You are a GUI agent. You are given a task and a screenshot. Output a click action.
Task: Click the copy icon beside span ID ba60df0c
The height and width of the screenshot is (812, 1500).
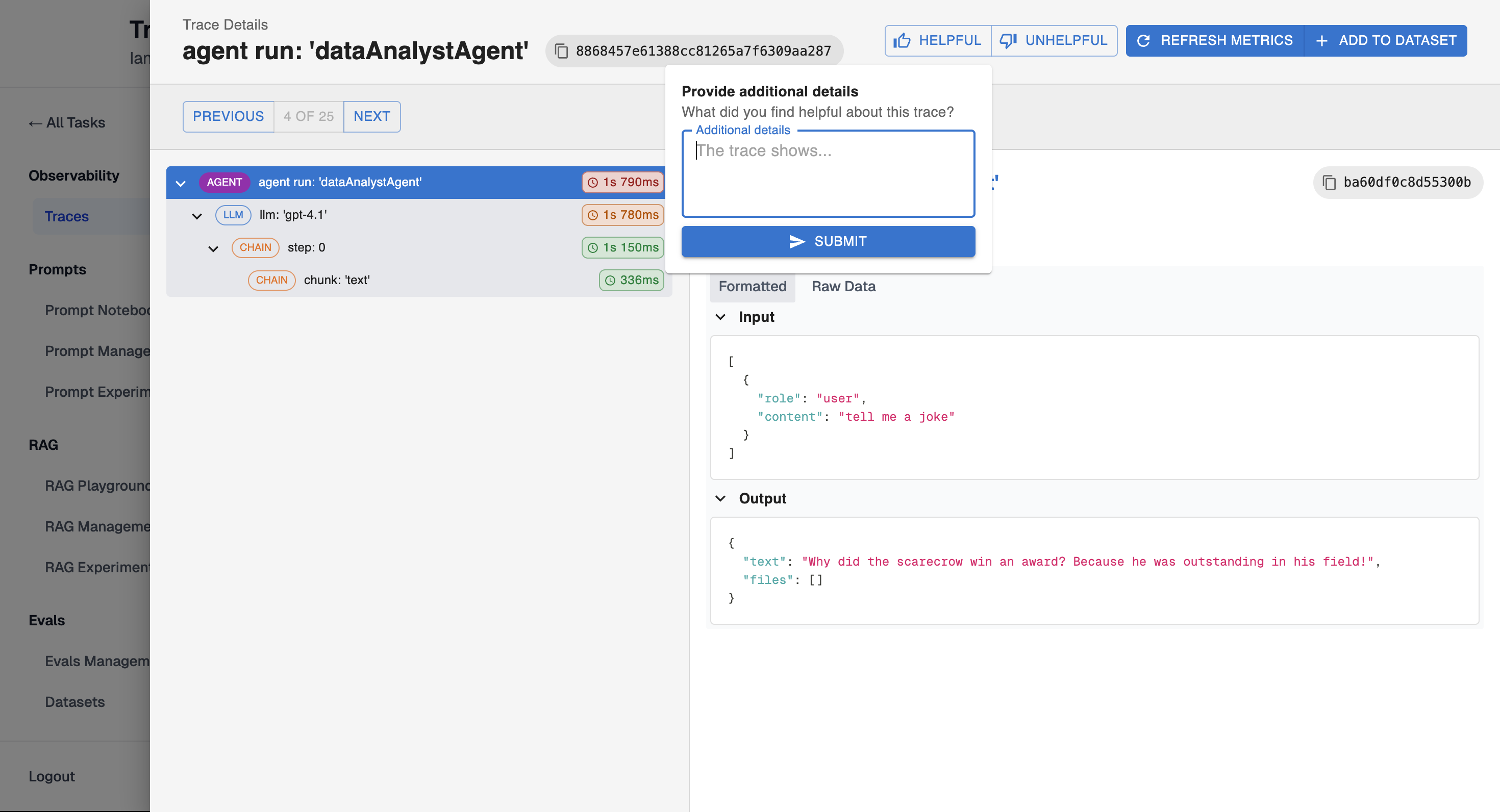click(1329, 183)
